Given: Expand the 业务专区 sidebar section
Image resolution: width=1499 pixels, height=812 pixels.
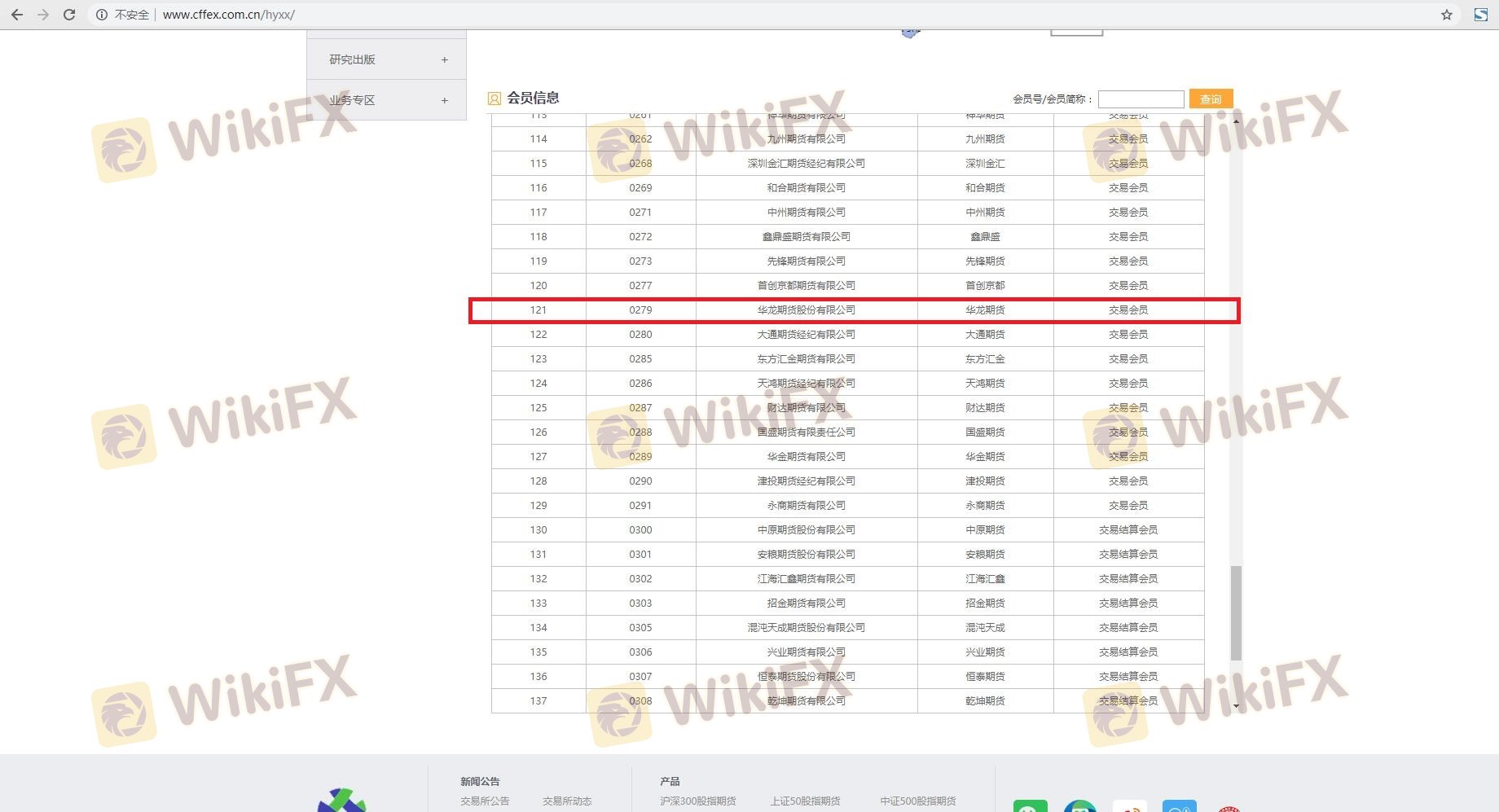Looking at the screenshot, I should pos(444,100).
